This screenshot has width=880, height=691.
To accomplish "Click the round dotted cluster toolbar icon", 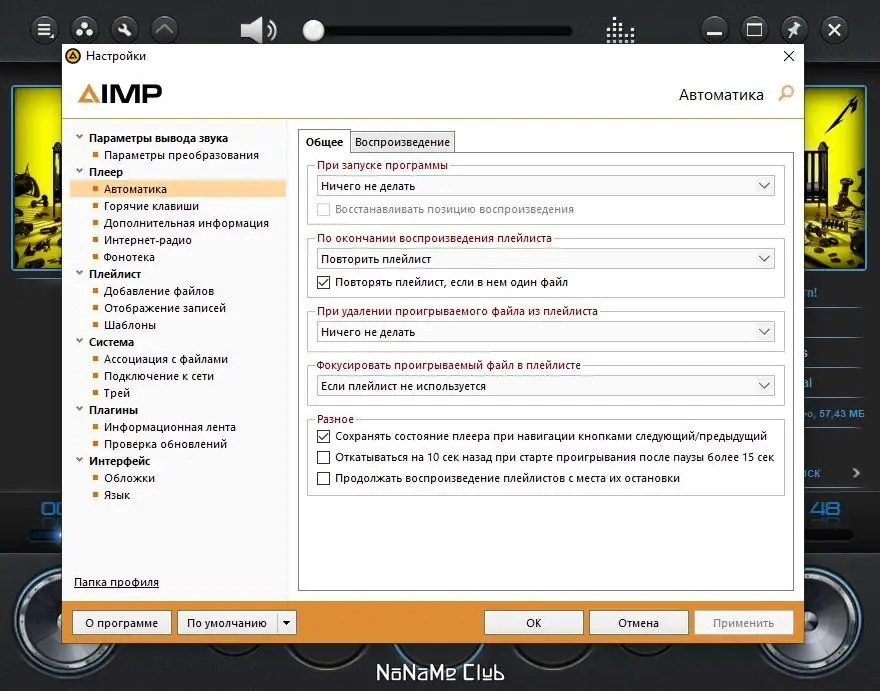I will pyautogui.click(x=84, y=29).
